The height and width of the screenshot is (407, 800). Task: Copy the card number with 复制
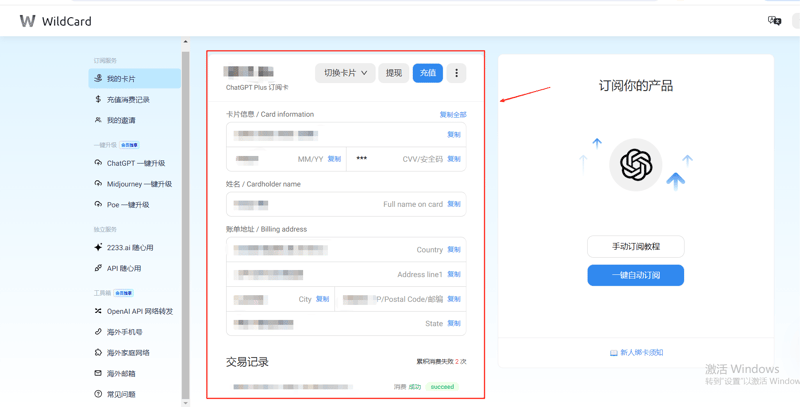454,135
